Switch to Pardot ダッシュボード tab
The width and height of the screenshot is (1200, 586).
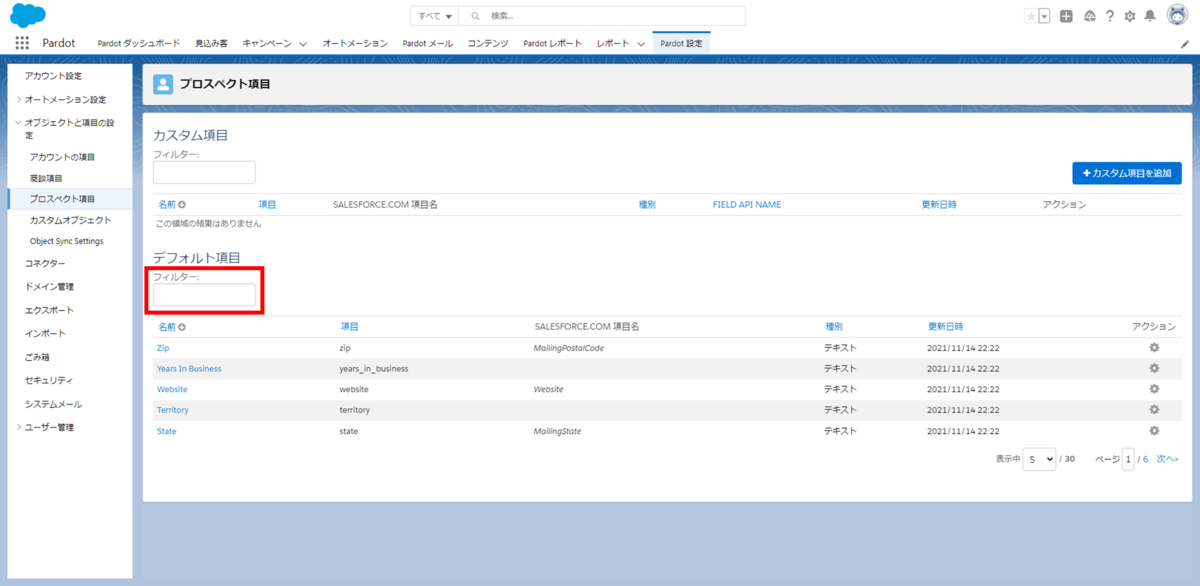point(139,44)
